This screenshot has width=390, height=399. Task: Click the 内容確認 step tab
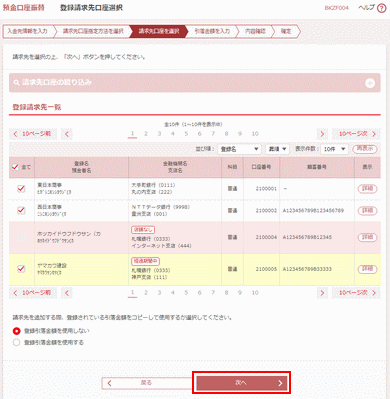(255, 31)
